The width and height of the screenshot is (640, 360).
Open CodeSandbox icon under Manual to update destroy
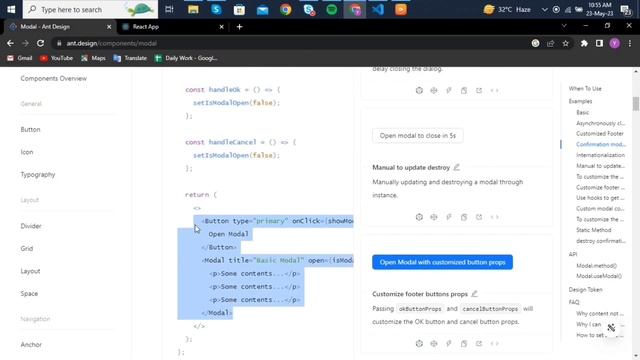[419, 217]
